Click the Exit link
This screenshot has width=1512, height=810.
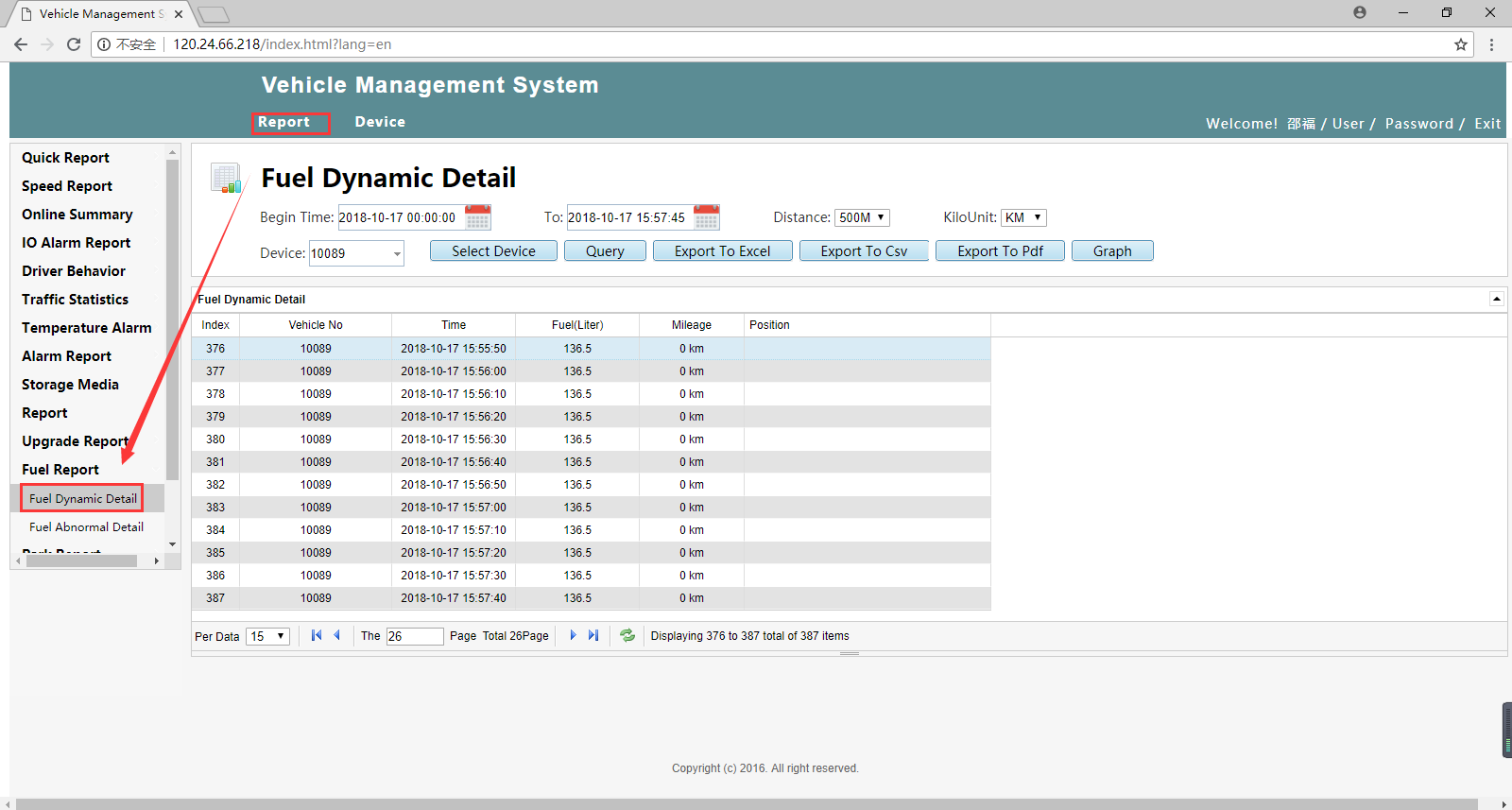coord(1487,124)
